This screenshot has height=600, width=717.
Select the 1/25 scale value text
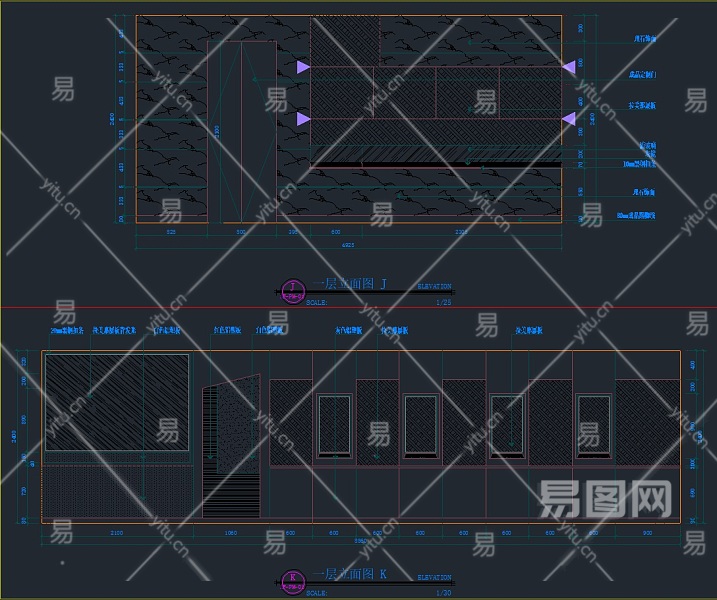coord(444,302)
